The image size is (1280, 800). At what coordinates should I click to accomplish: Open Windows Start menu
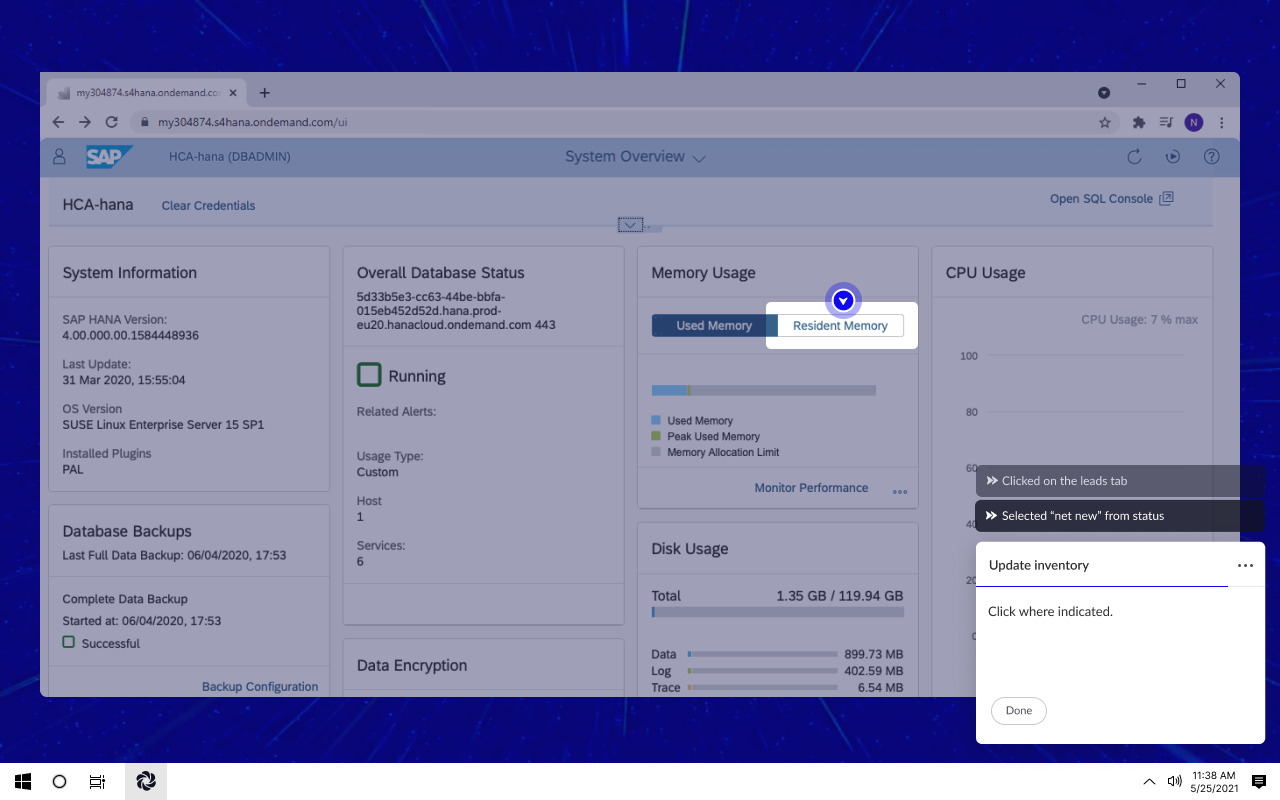[23, 782]
